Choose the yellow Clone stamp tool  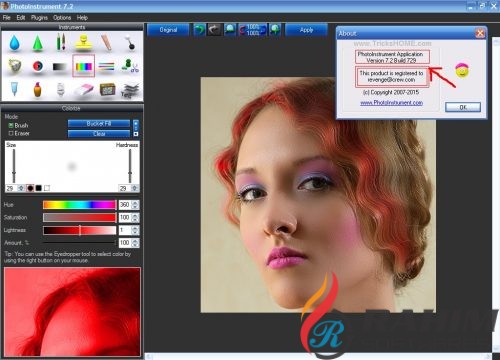pyautogui.click(x=84, y=43)
